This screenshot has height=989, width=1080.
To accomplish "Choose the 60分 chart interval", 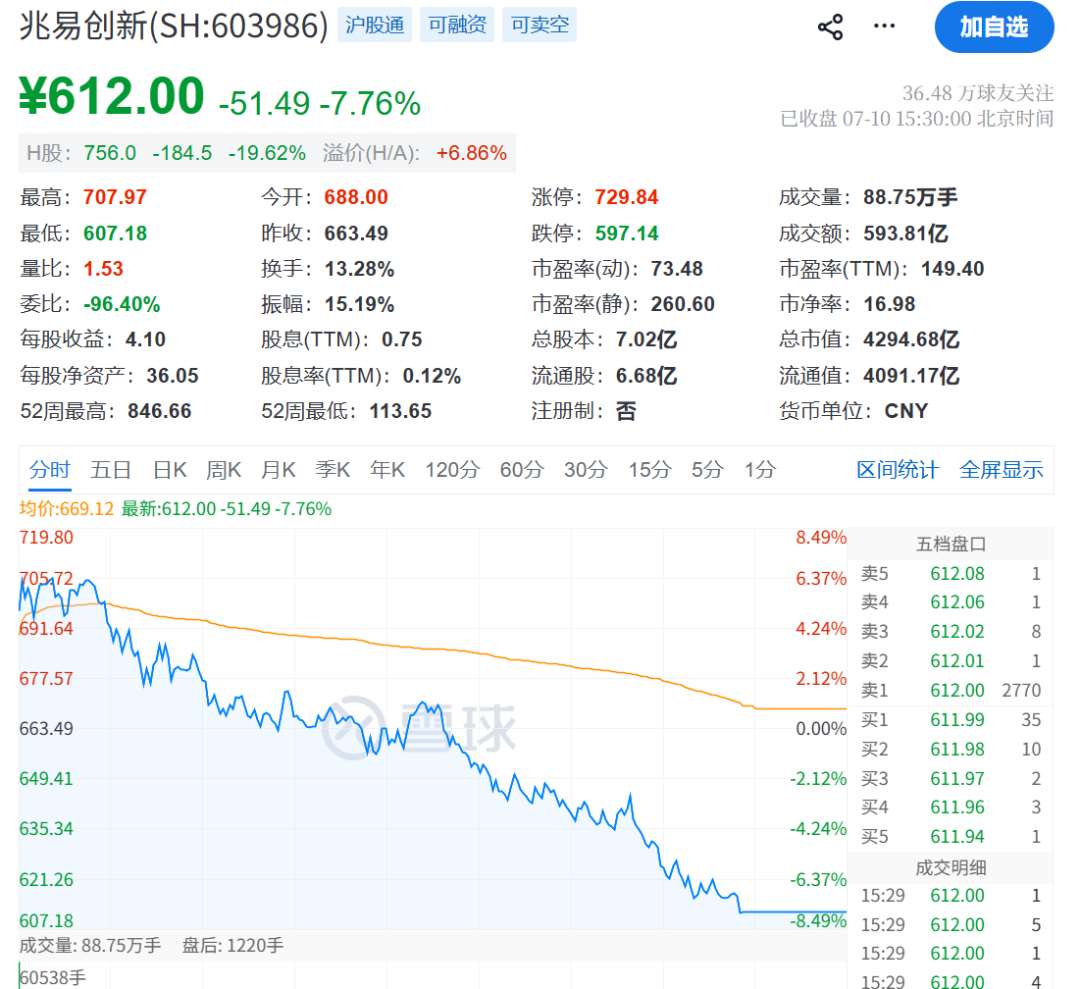I will tap(521, 470).
